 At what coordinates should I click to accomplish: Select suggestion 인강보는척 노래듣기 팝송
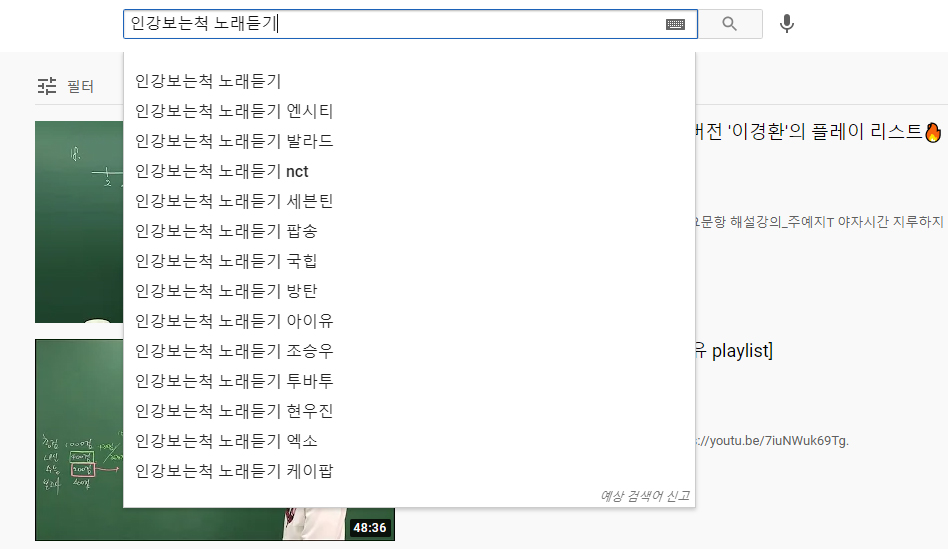click(x=409, y=231)
